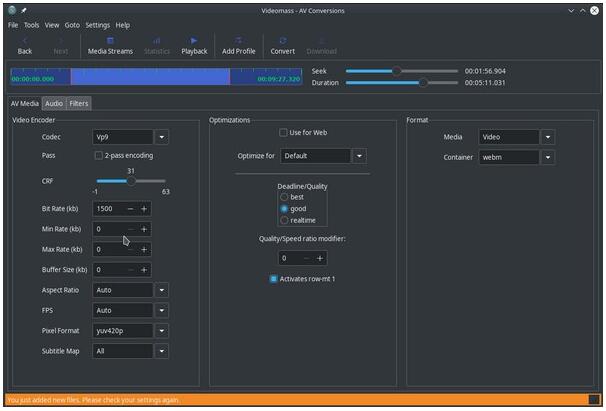The height and width of the screenshot is (411, 606).
Task: Open the Pixel Format dropdown
Action: [131, 331]
